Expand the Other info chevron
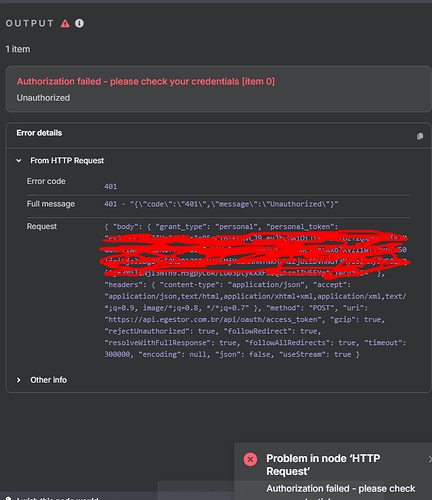Screen dimensions: 432x500 (x=19, y=380)
